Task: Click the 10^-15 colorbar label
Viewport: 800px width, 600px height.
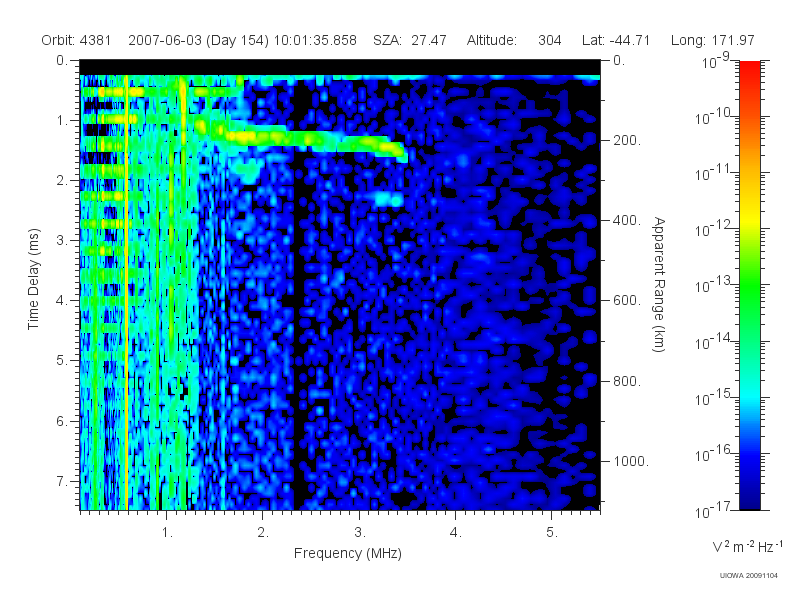Action: (x=714, y=398)
